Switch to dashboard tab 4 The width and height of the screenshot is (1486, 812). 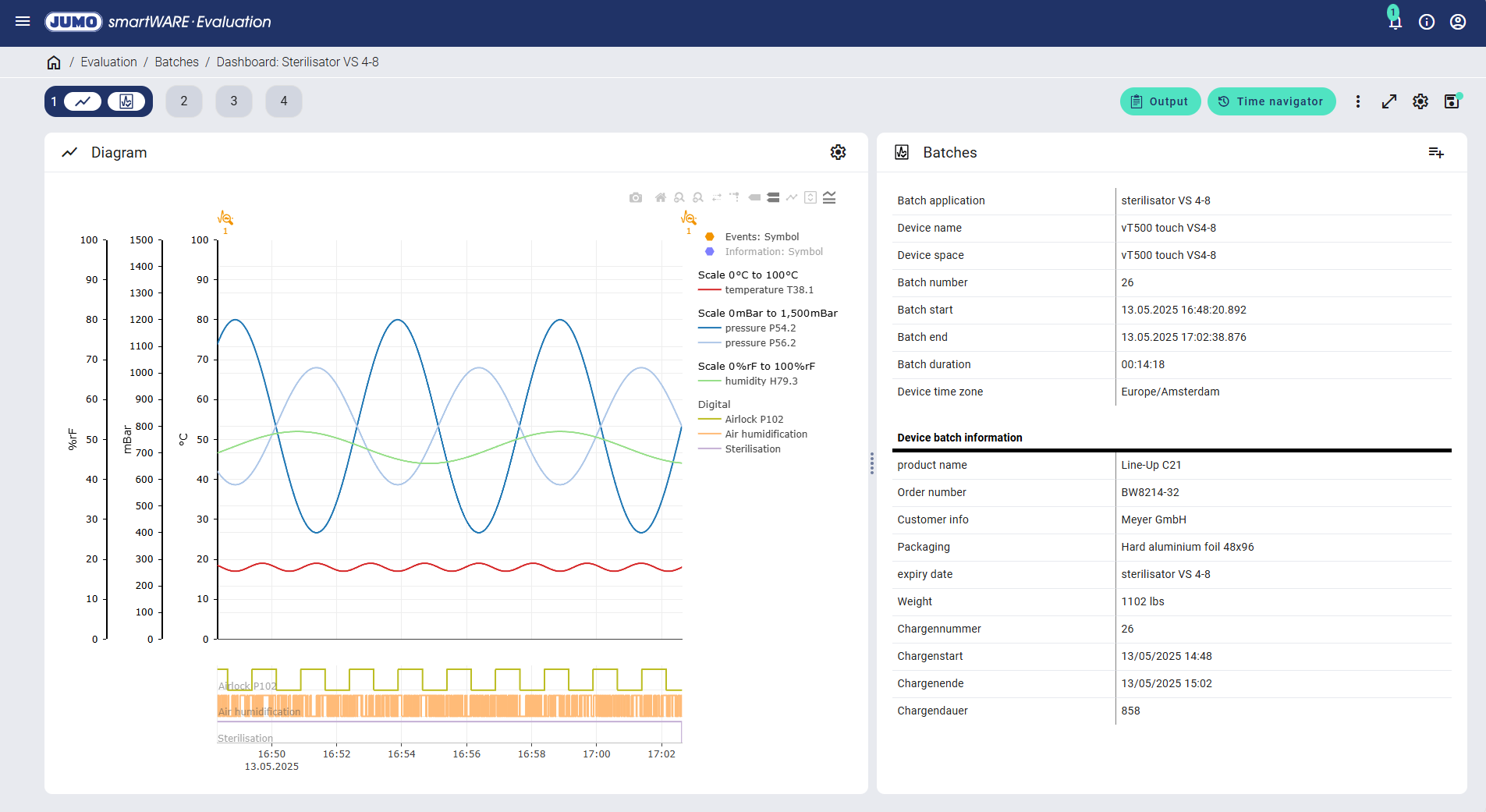284,101
